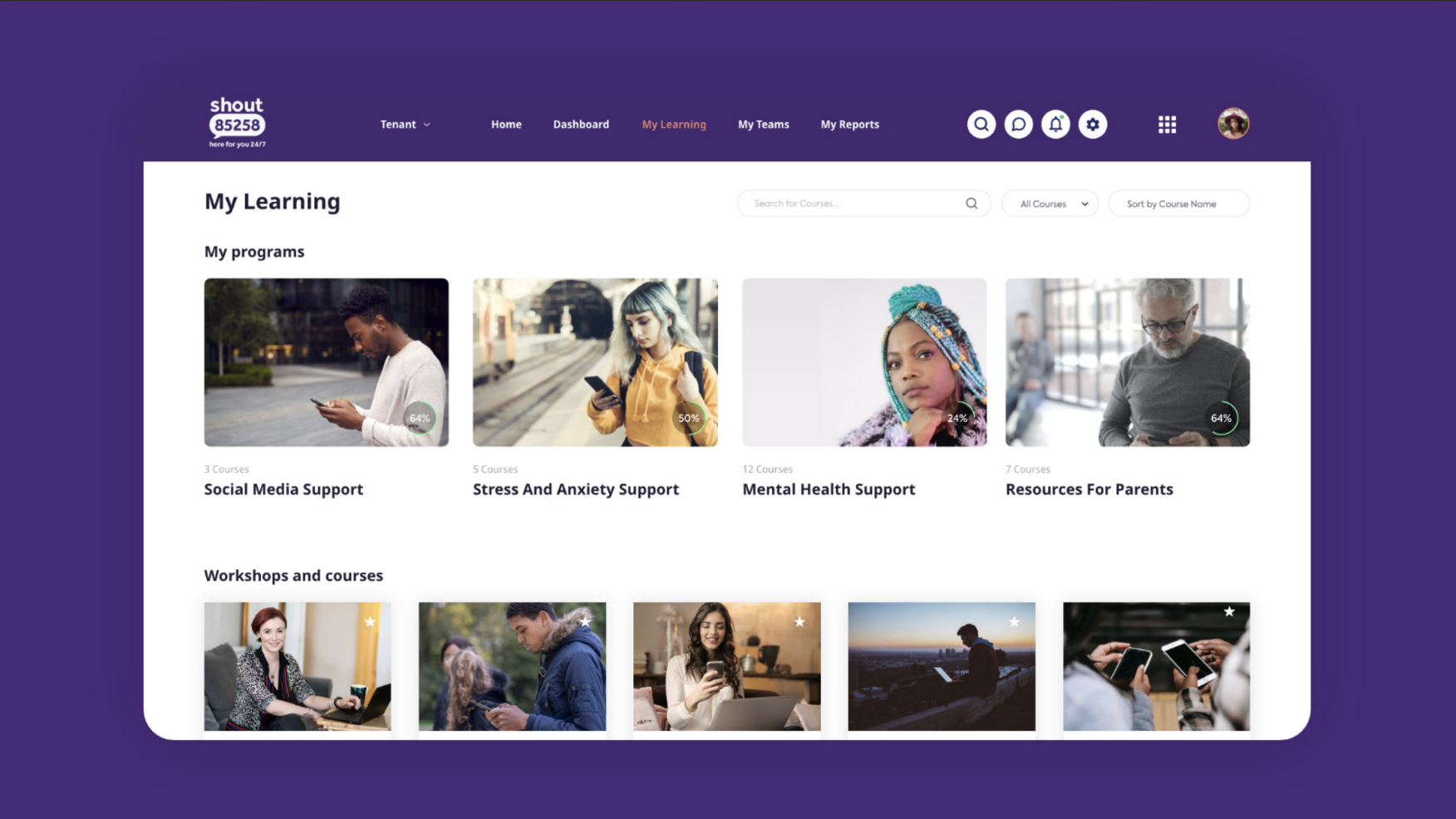1456x819 pixels.
Task: Open the chat messages icon
Action: (1018, 125)
